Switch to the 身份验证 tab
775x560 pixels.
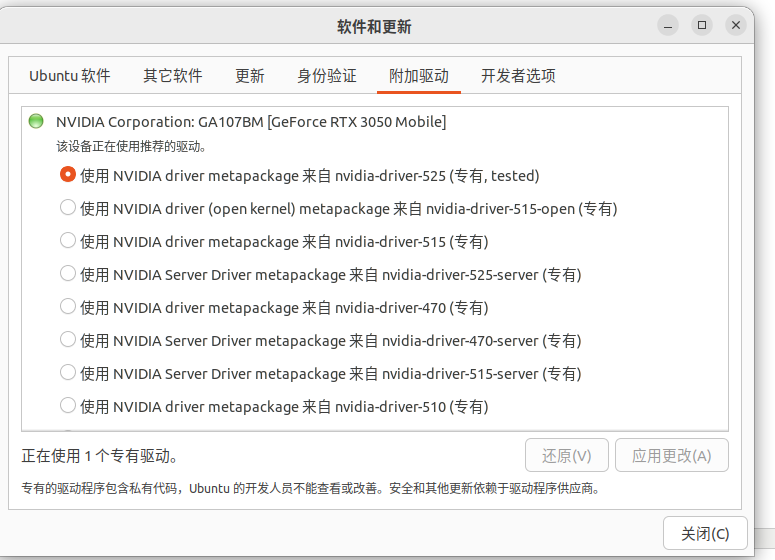(326, 76)
